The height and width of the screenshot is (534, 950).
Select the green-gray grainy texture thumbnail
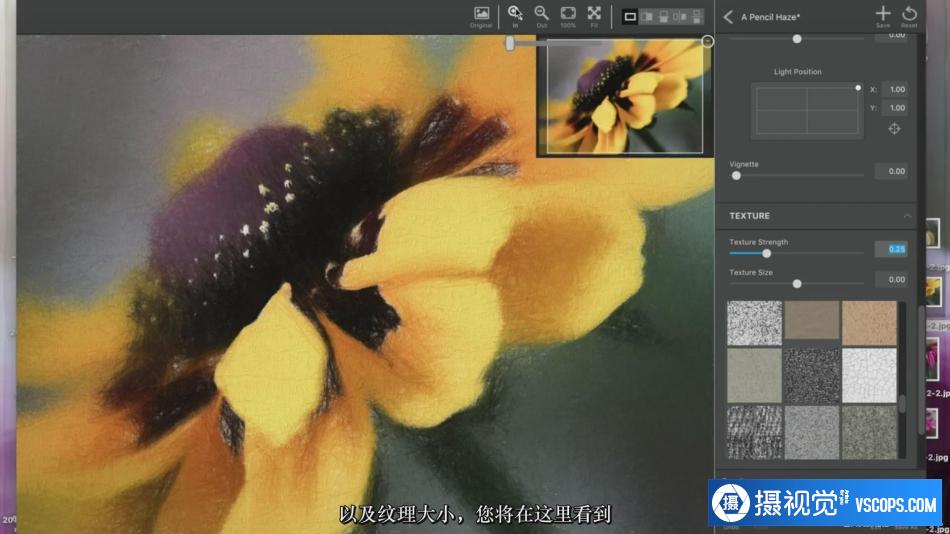click(x=869, y=432)
